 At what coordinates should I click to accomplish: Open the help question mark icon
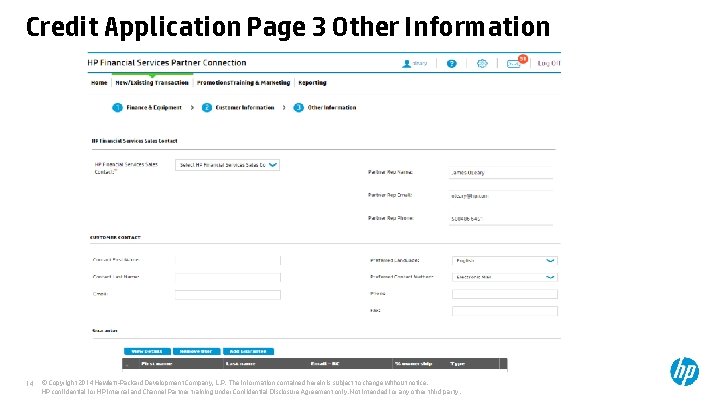click(x=452, y=64)
